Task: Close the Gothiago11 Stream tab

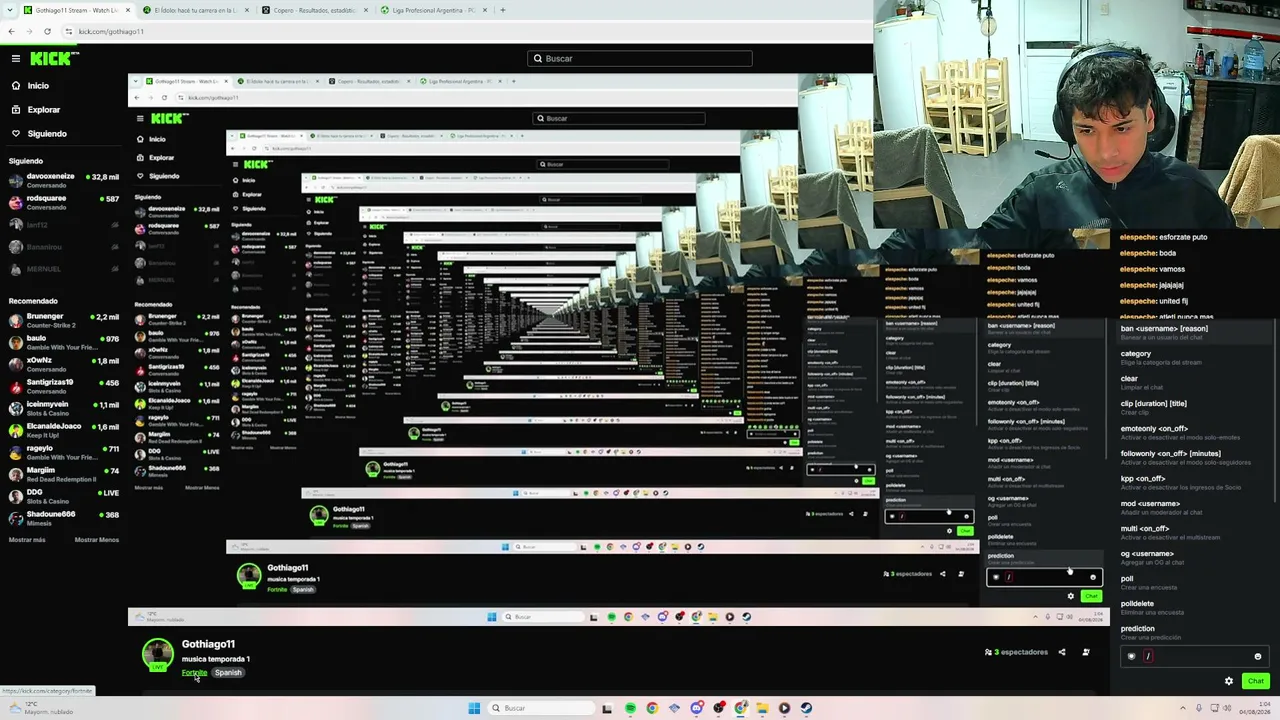Action: coord(128,10)
